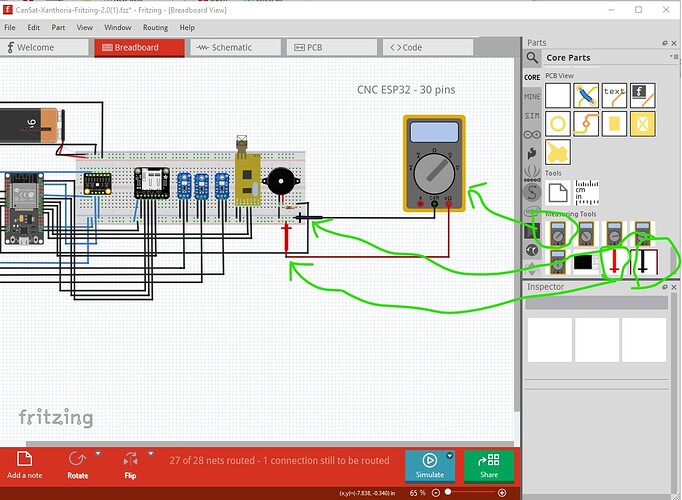The width and height of the screenshot is (682, 500).
Task: Switch to the Code tab
Action: coord(428,47)
